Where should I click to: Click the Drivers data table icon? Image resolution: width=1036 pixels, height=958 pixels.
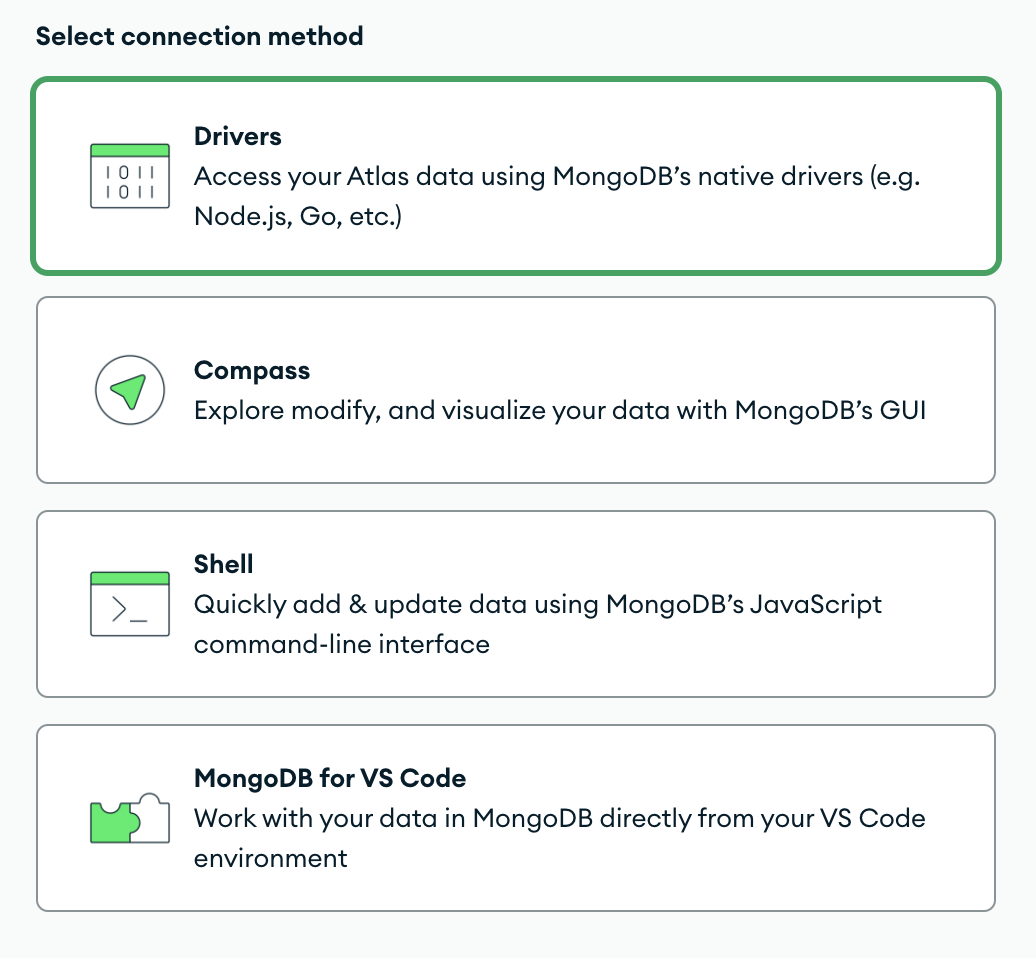click(x=130, y=175)
